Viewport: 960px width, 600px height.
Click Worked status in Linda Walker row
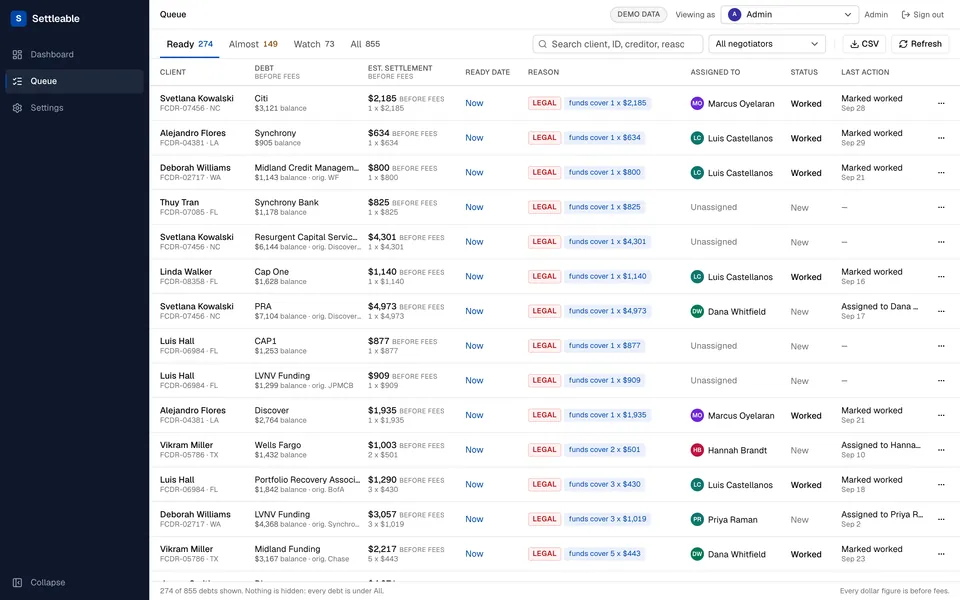806,277
